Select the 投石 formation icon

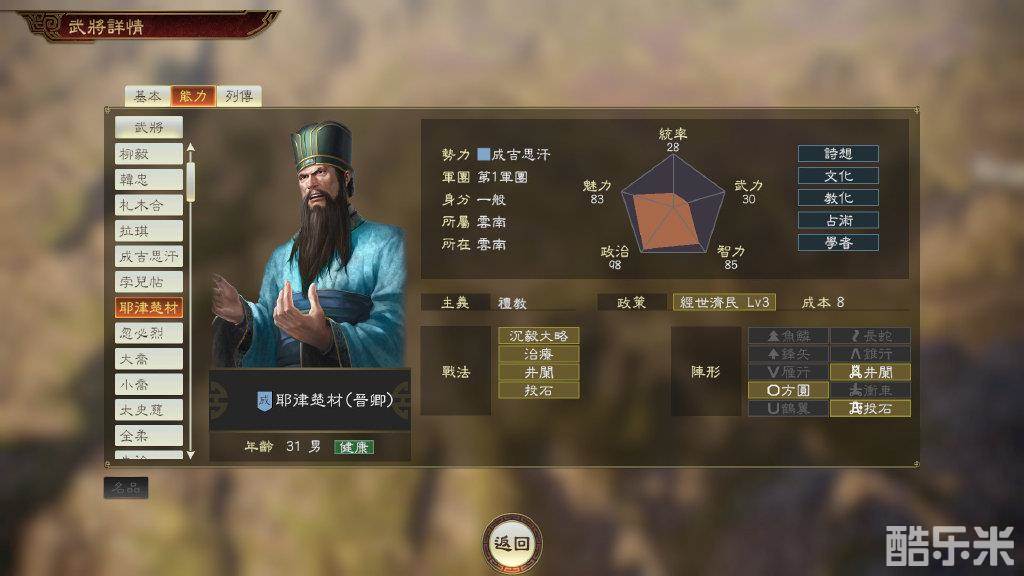[x=870, y=409]
